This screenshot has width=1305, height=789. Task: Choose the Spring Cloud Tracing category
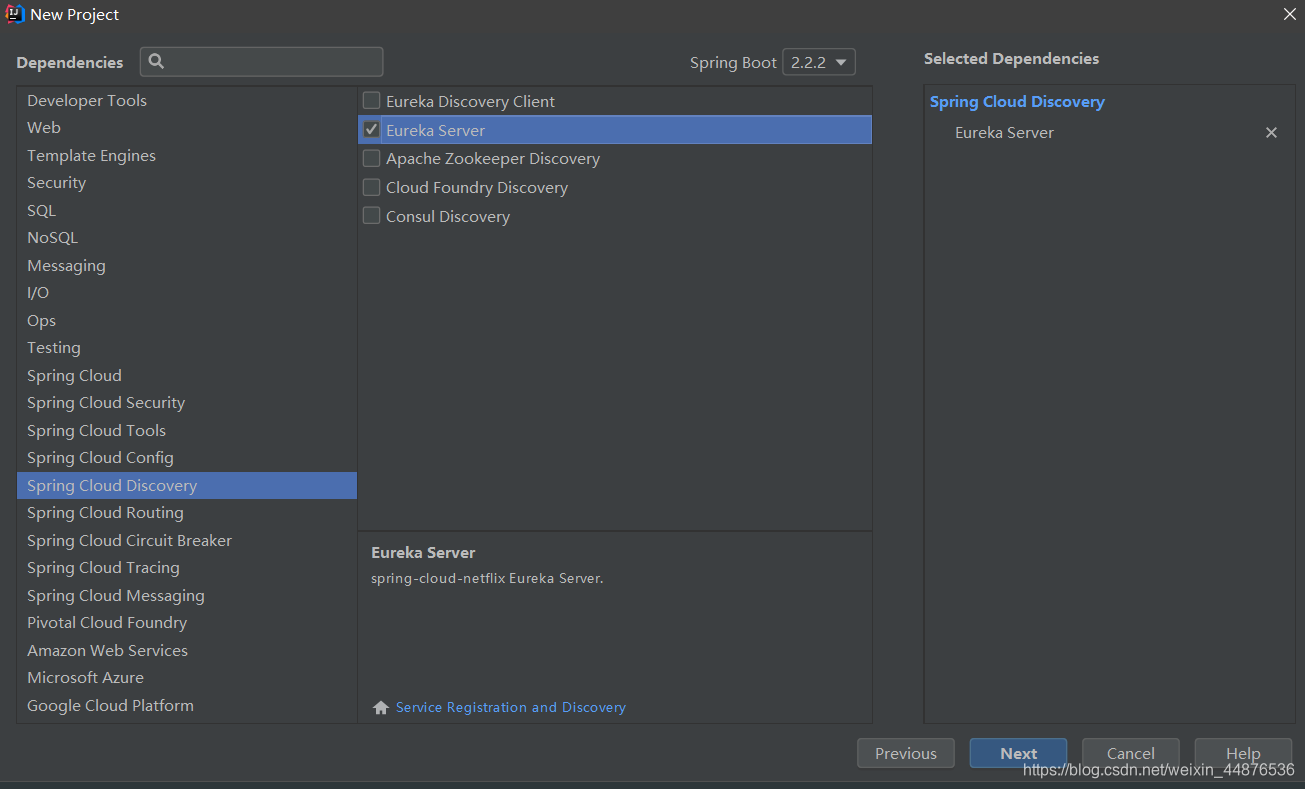(187, 568)
